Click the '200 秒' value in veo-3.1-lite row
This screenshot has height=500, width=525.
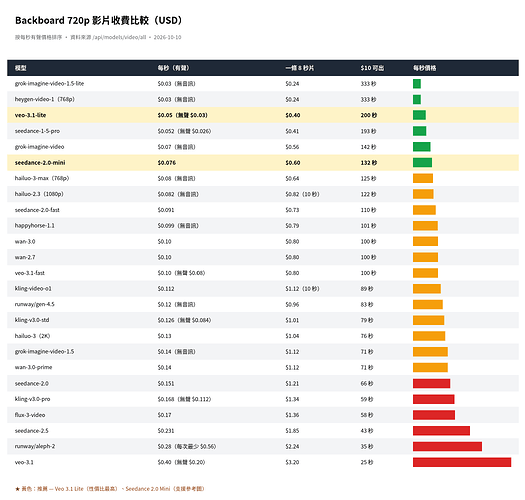coord(369,115)
